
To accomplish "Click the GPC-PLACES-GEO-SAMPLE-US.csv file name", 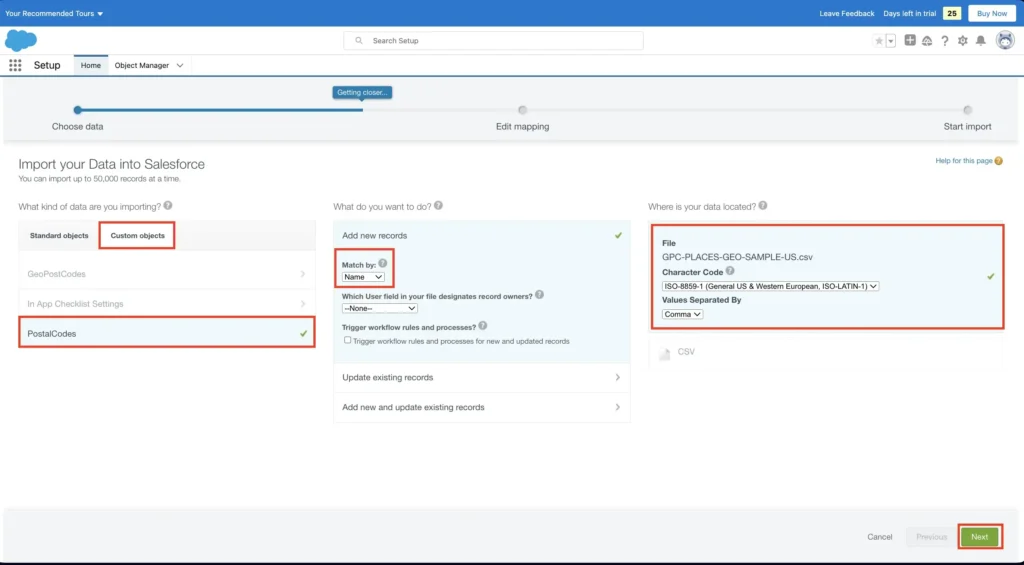I will [x=737, y=257].
